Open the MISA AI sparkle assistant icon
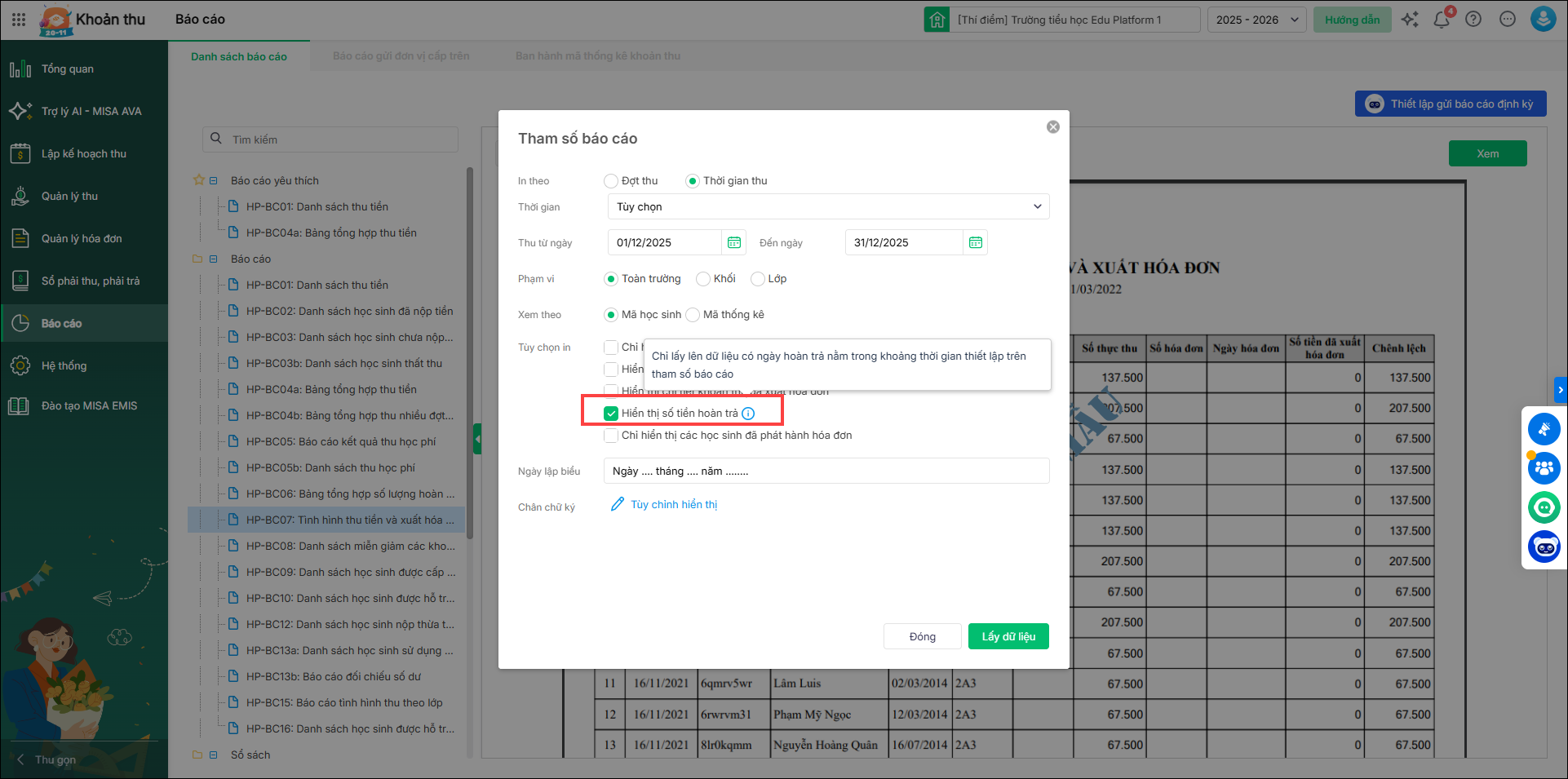This screenshot has height=779, width=1568. (x=1410, y=20)
